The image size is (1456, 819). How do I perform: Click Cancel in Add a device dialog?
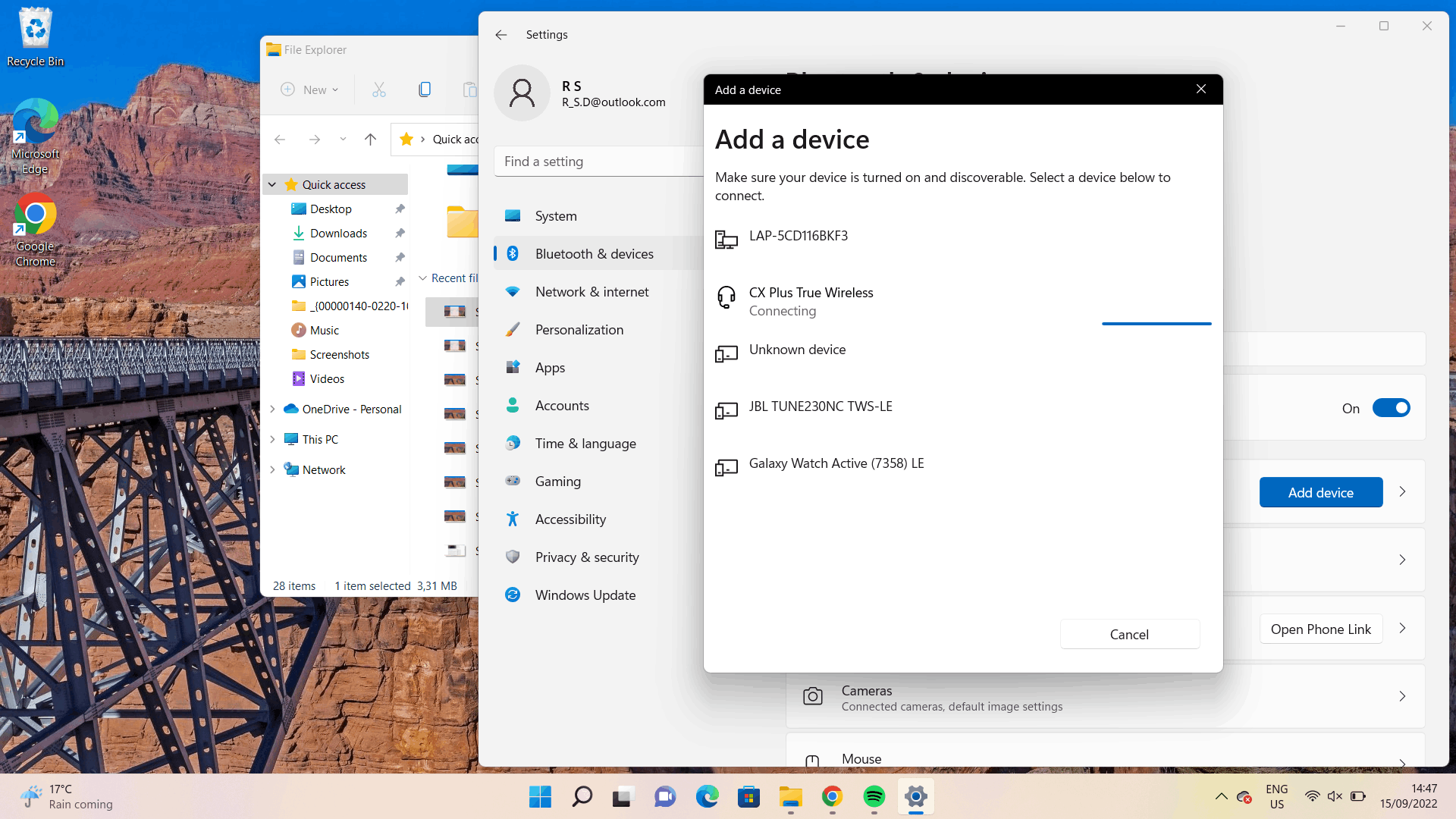(1130, 634)
